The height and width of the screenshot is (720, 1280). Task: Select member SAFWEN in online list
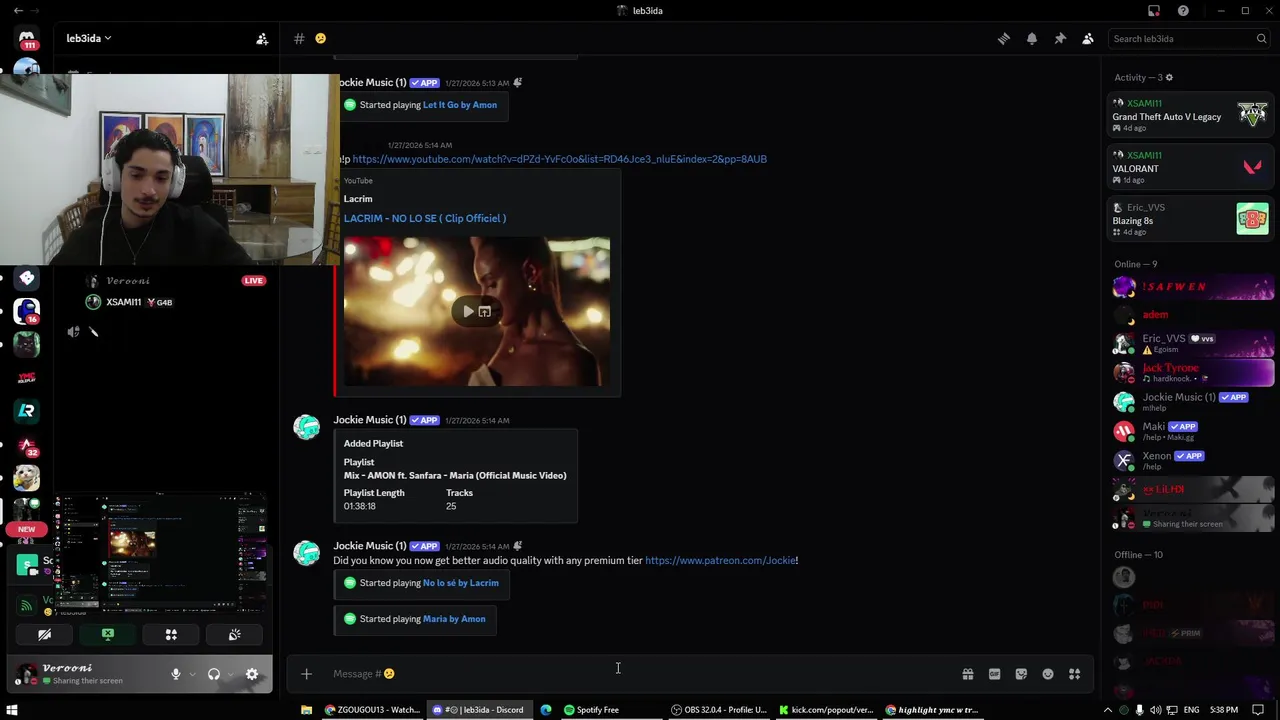(1192, 287)
